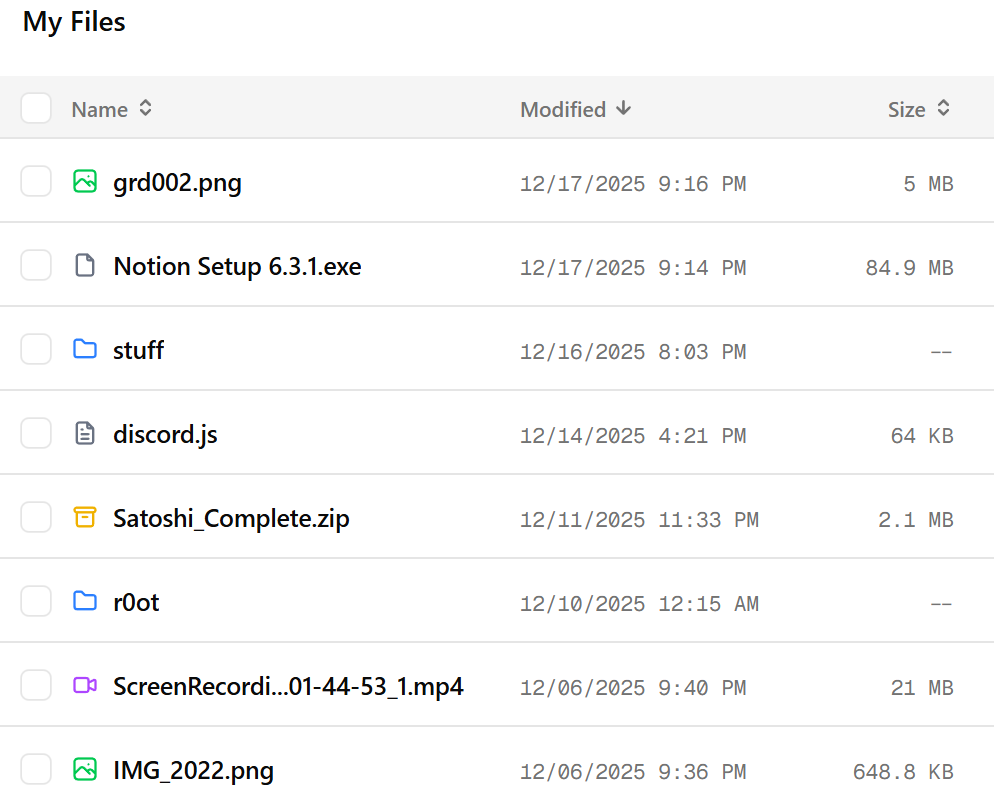Check the box next to grd002.png
994x803 pixels.
pyautogui.click(x=36, y=182)
